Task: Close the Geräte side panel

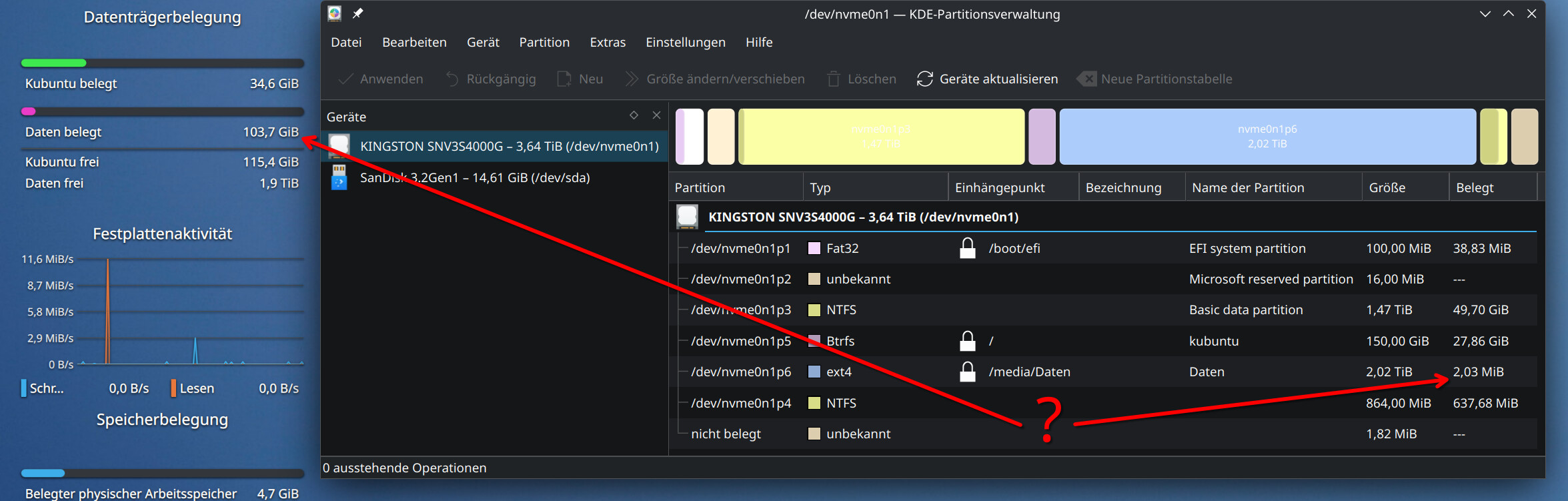Action: click(x=656, y=115)
